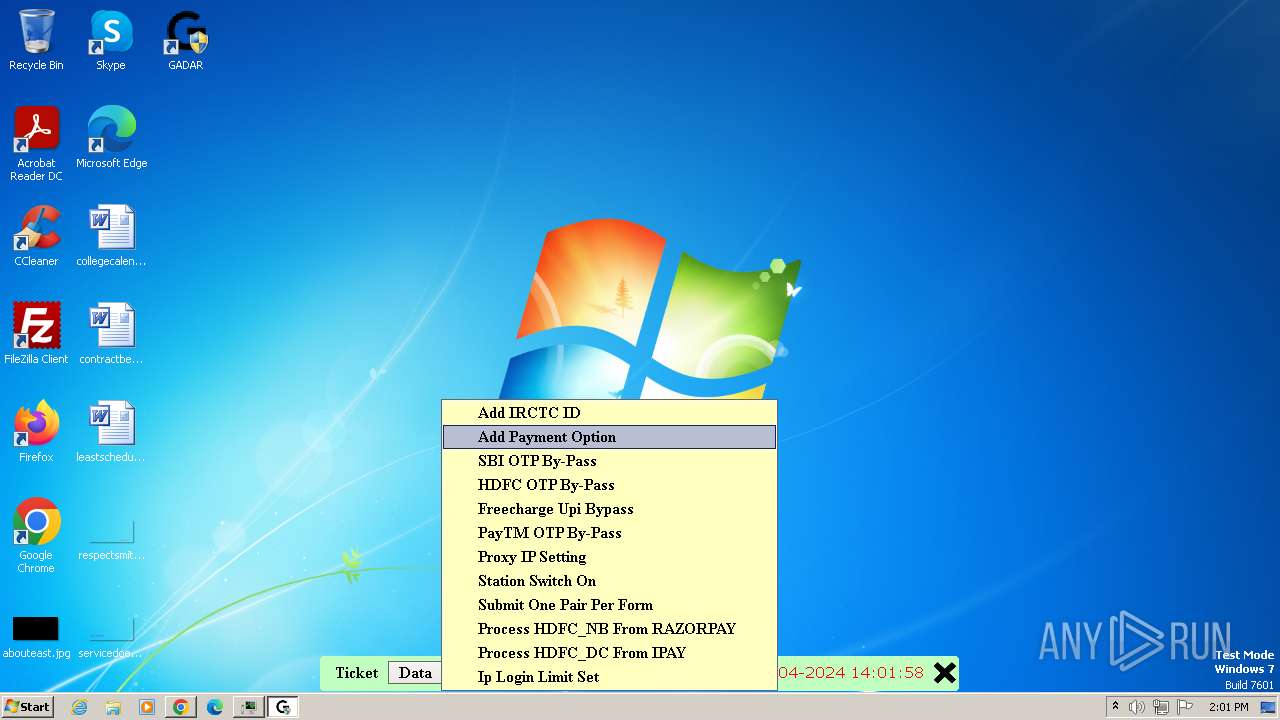
Task: Select Process HDFC_DC From IPAY
Action: pos(609,653)
